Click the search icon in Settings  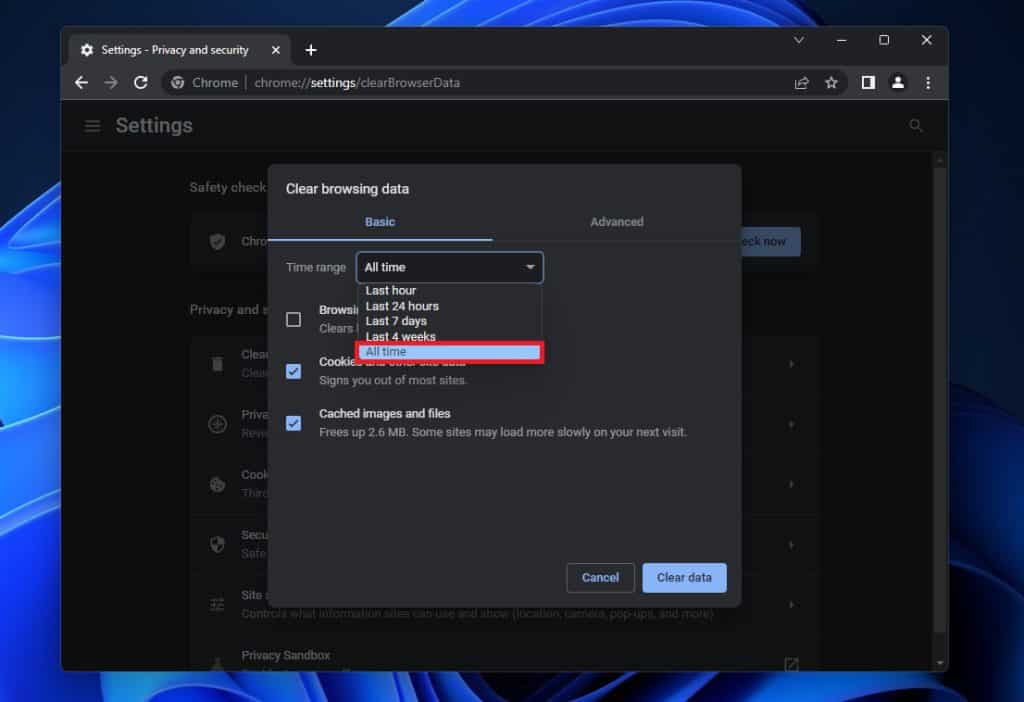click(x=916, y=125)
